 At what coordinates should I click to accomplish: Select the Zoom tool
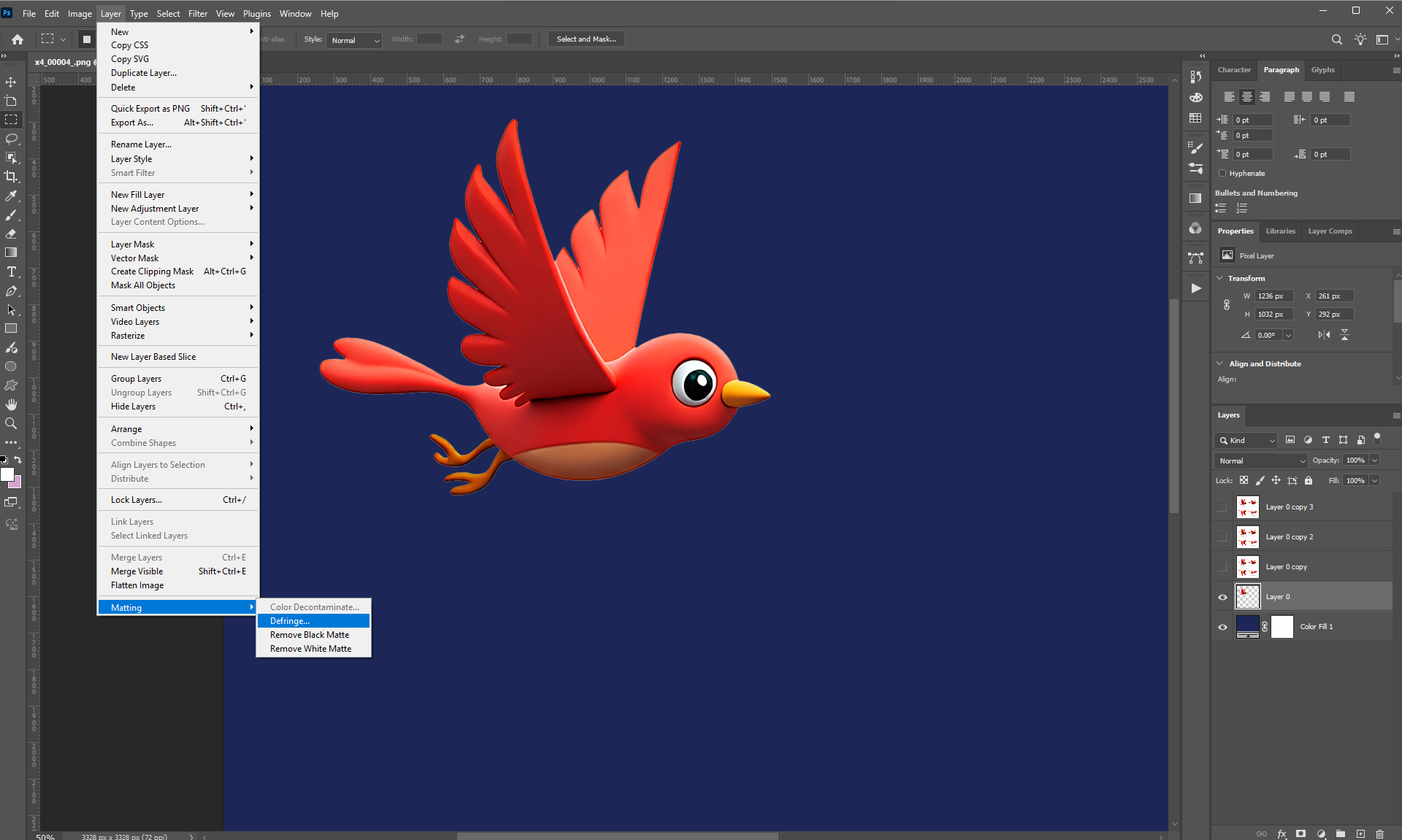(11, 423)
